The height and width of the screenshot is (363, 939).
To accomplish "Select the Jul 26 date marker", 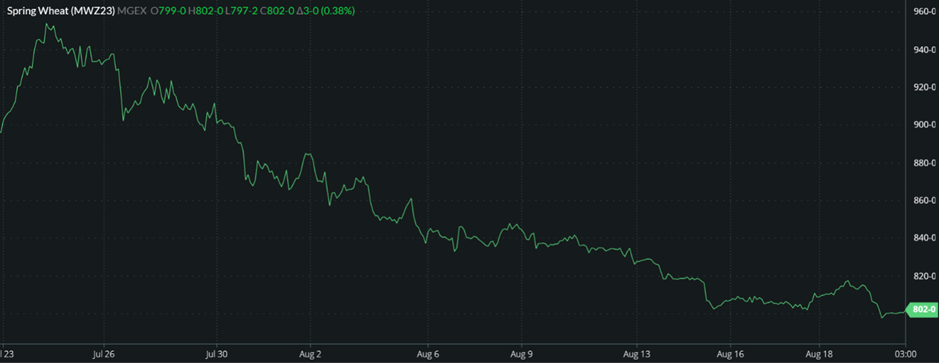I will tap(104, 354).
